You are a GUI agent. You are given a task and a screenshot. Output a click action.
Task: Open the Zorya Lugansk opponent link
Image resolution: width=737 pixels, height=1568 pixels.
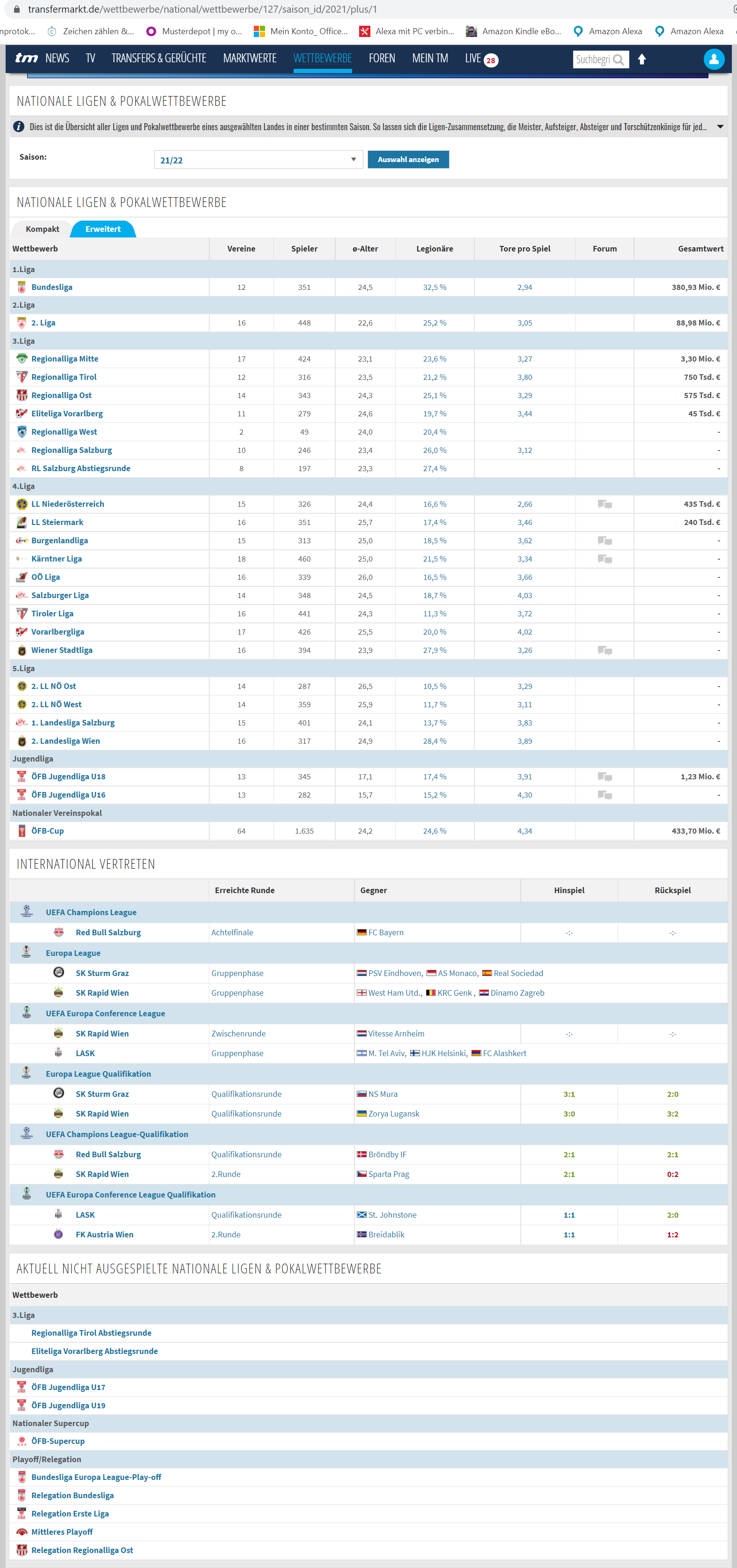394,1114
